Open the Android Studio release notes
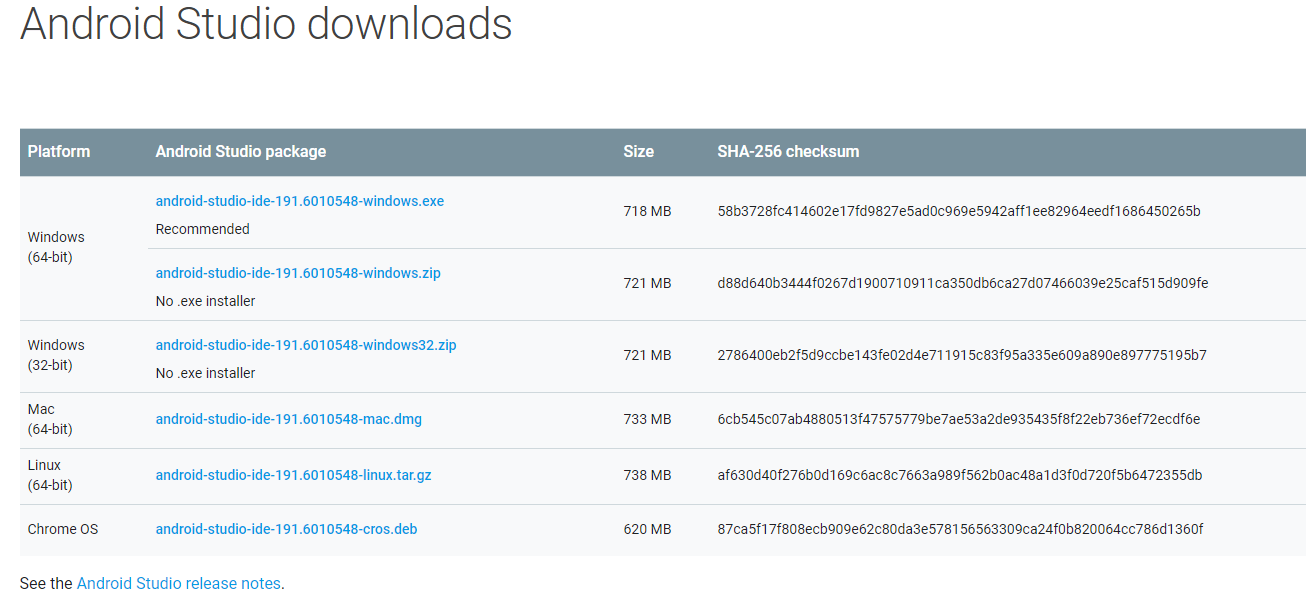This screenshot has width=1306, height=611. pos(178,583)
